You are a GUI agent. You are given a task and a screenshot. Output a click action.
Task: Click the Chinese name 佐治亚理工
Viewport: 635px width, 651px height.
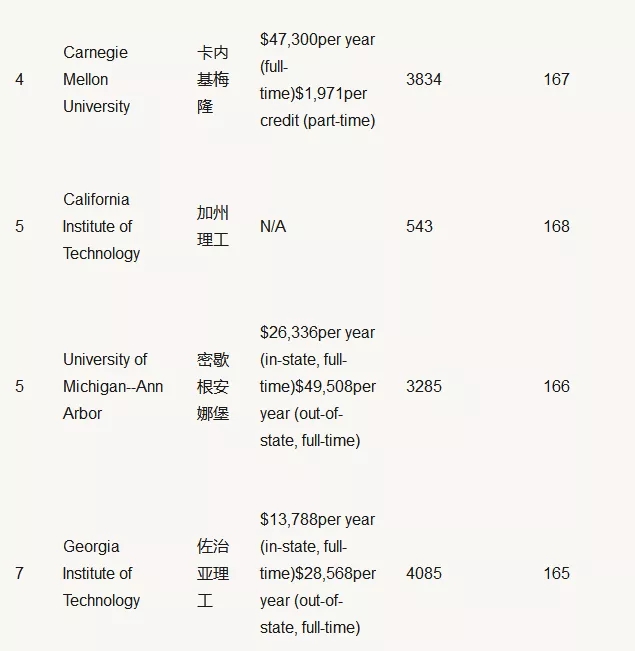[x=213, y=573]
